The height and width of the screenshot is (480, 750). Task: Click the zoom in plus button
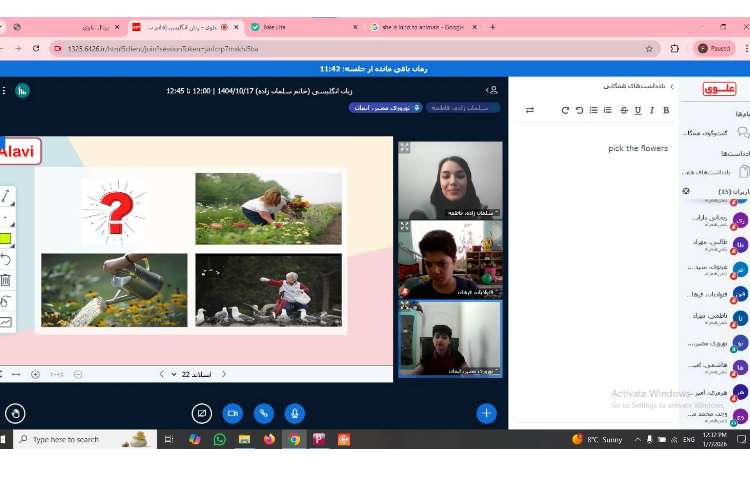pyautogui.click(x=35, y=374)
